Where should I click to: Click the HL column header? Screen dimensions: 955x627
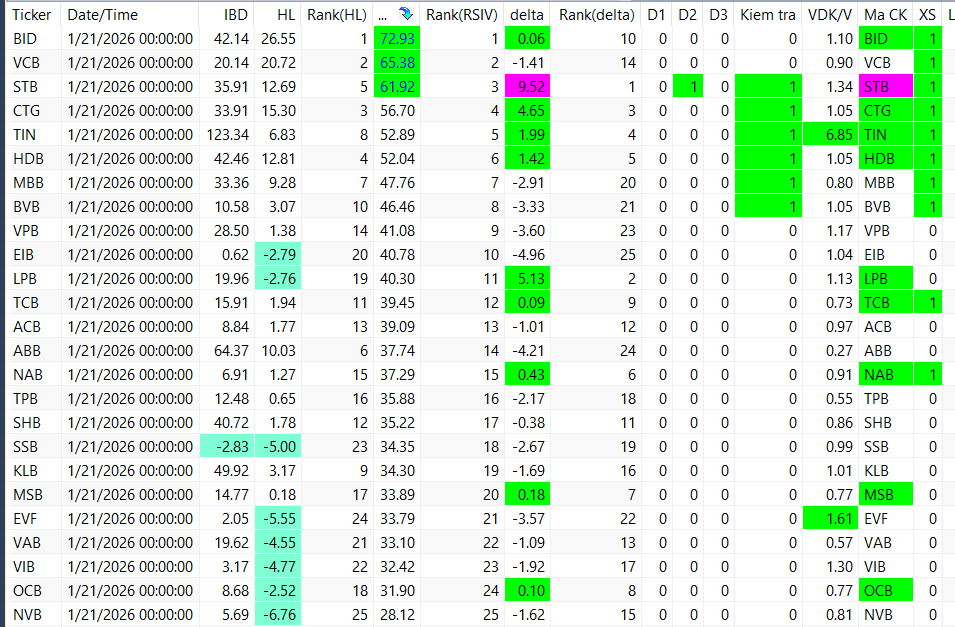286,15
